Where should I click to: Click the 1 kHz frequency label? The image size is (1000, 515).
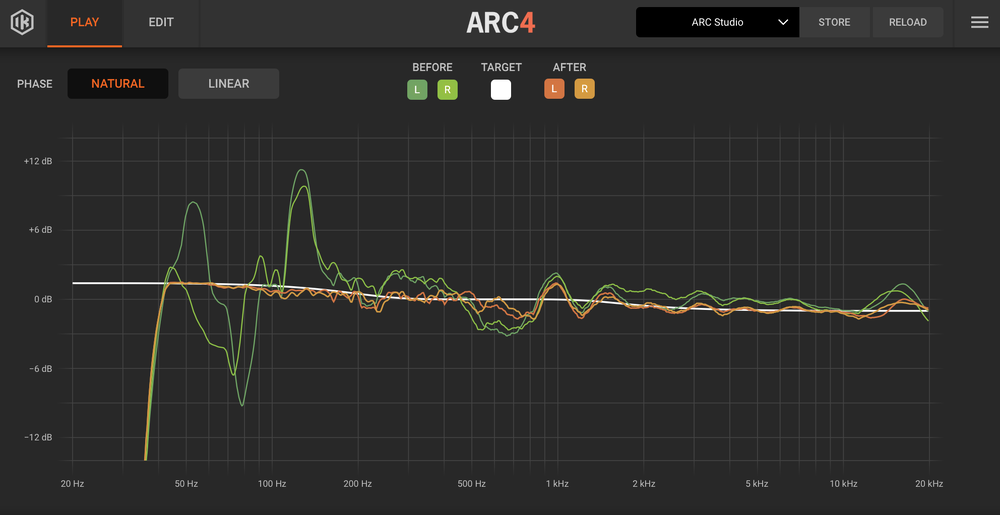[557, 484]
